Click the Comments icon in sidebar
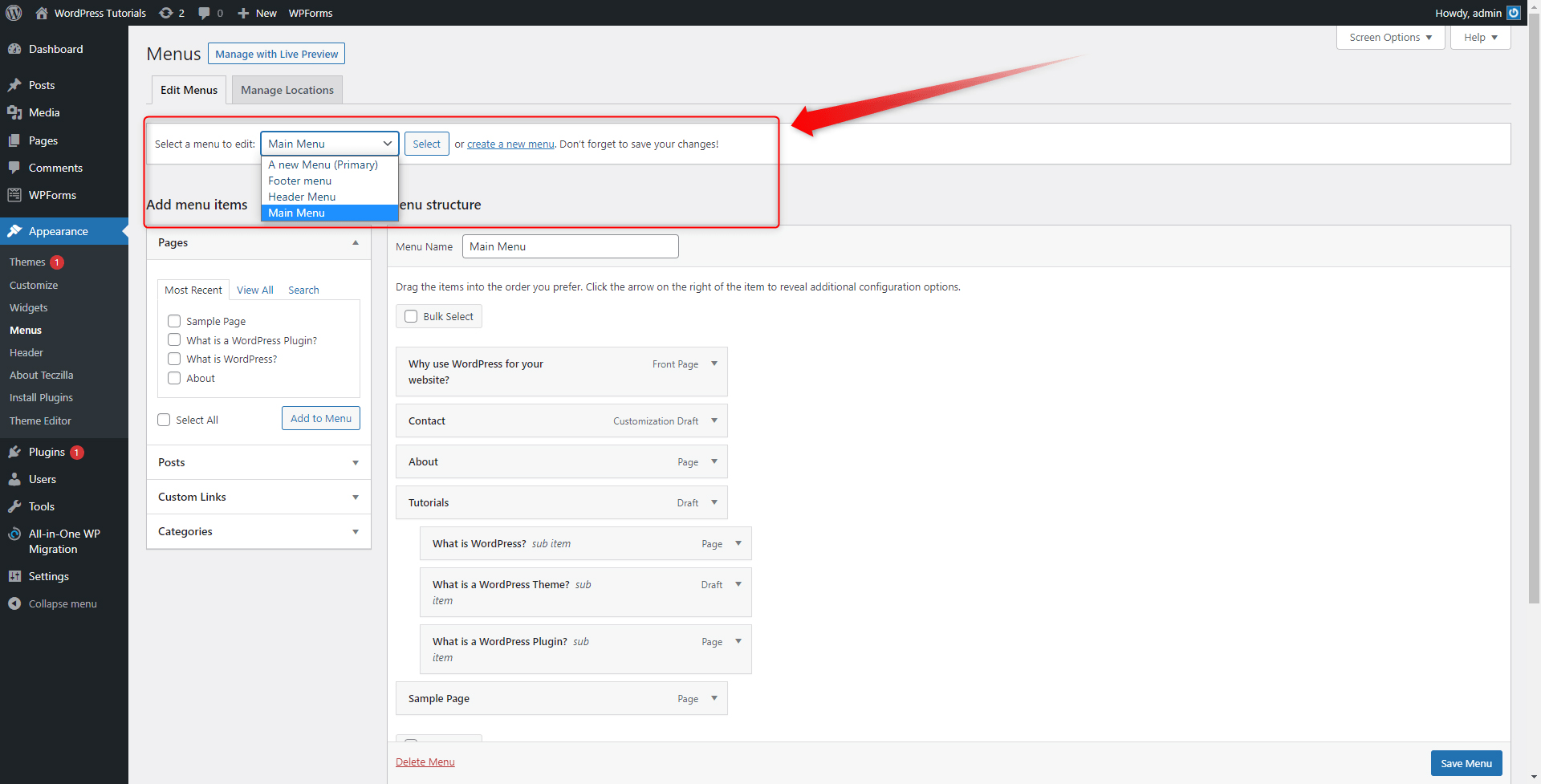The height and width of the screenshot is (784, 1541). [14, 168]
